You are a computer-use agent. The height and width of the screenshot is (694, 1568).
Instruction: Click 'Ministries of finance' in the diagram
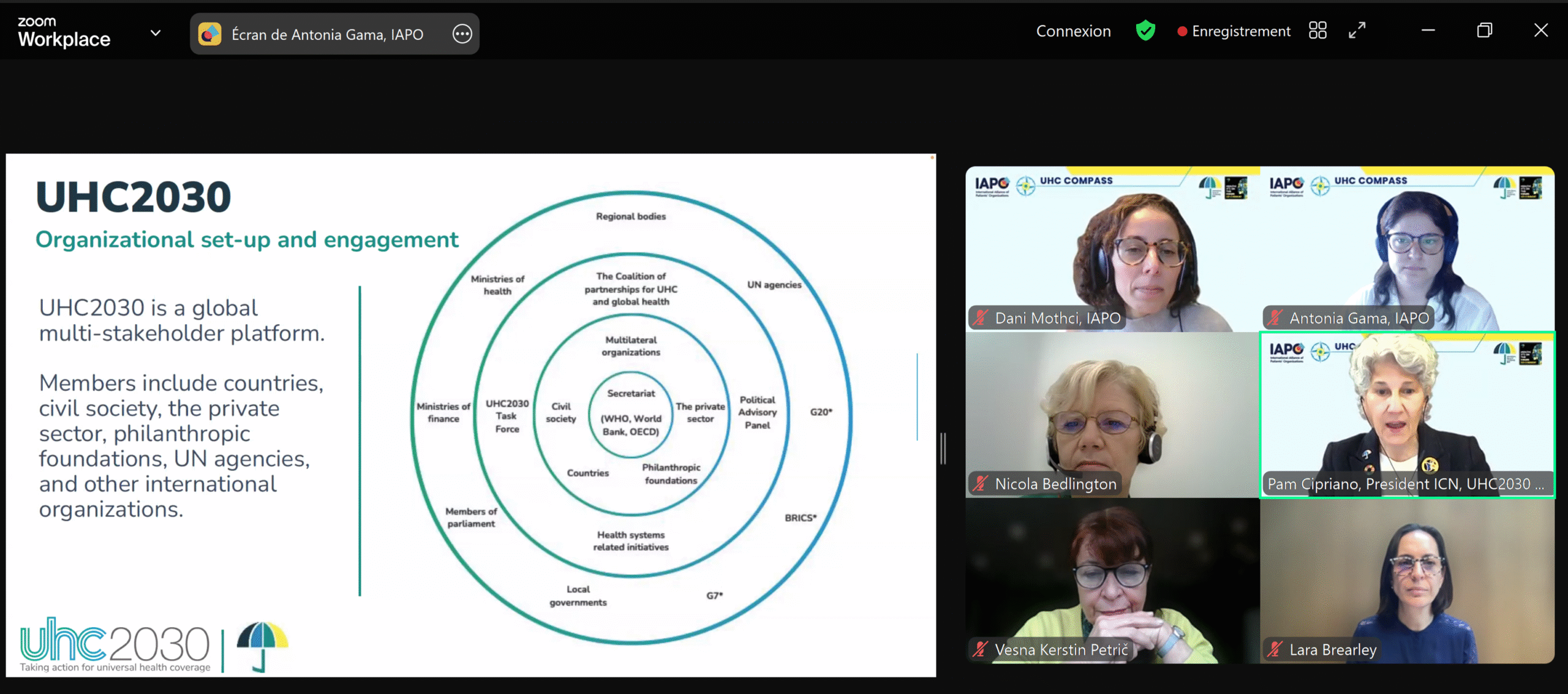pyautogui.click(x=443, y=412)
